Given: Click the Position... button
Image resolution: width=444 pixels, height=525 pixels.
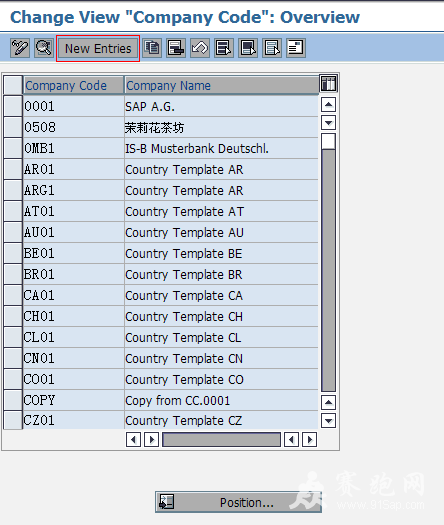Looking at the screenshot, I should (x=238, y=502).
